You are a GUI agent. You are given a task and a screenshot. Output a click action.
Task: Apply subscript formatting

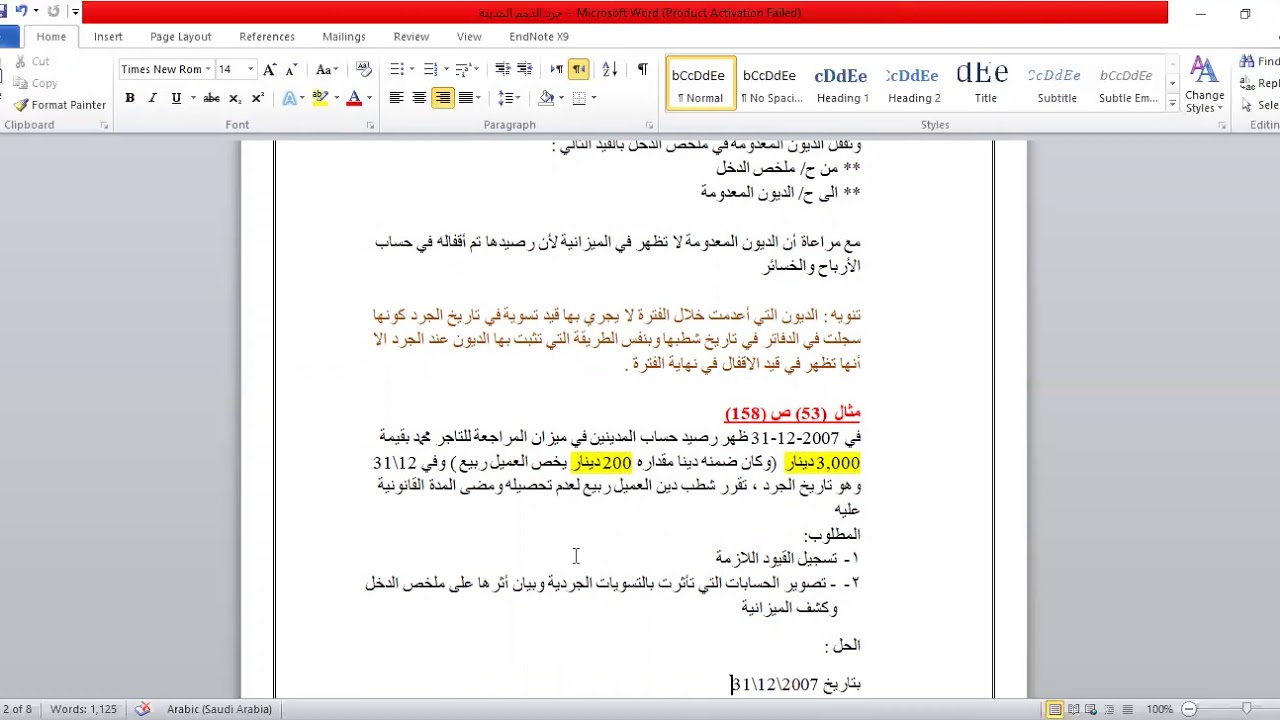click(235, 98)
